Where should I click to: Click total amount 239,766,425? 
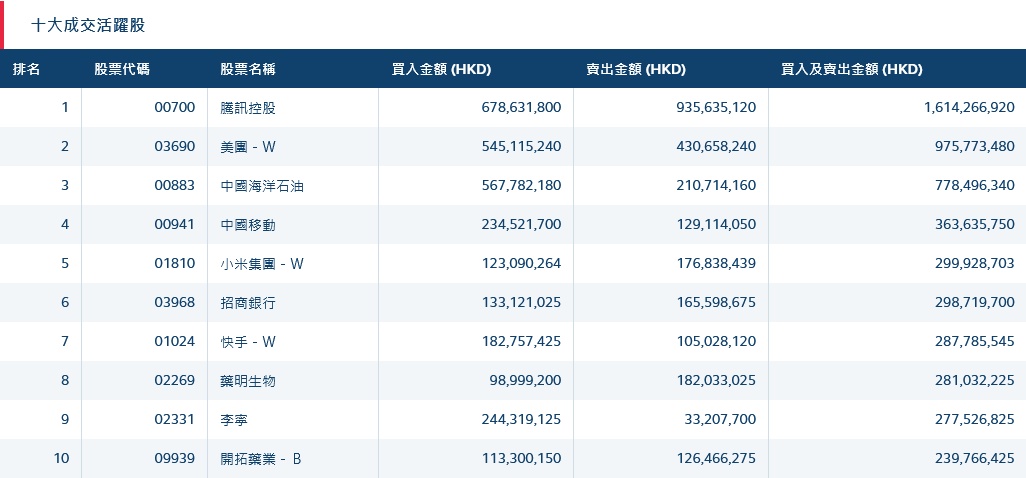pos(975,459)
